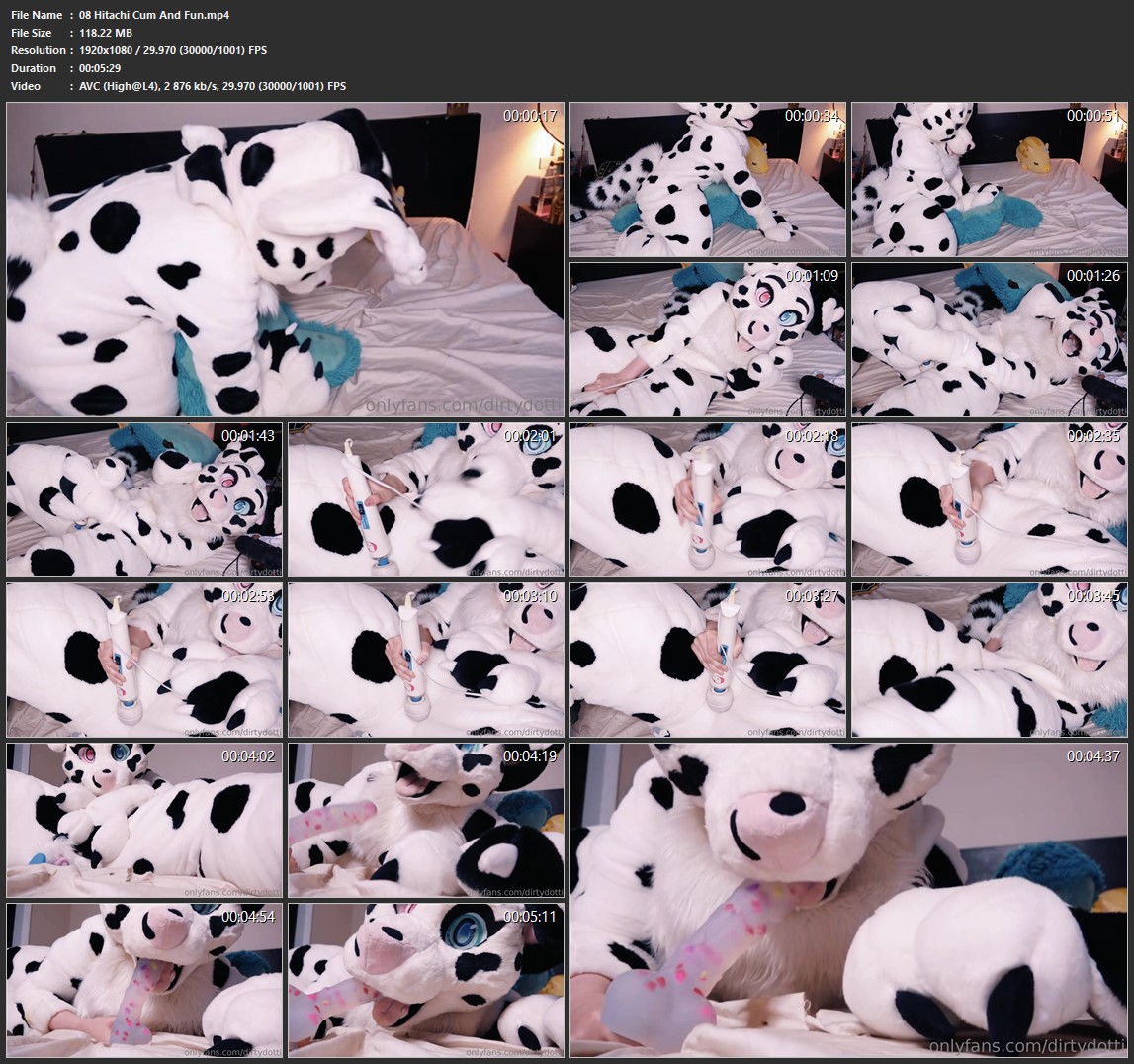Click the file name ending in .mp4

pos(154,15)
